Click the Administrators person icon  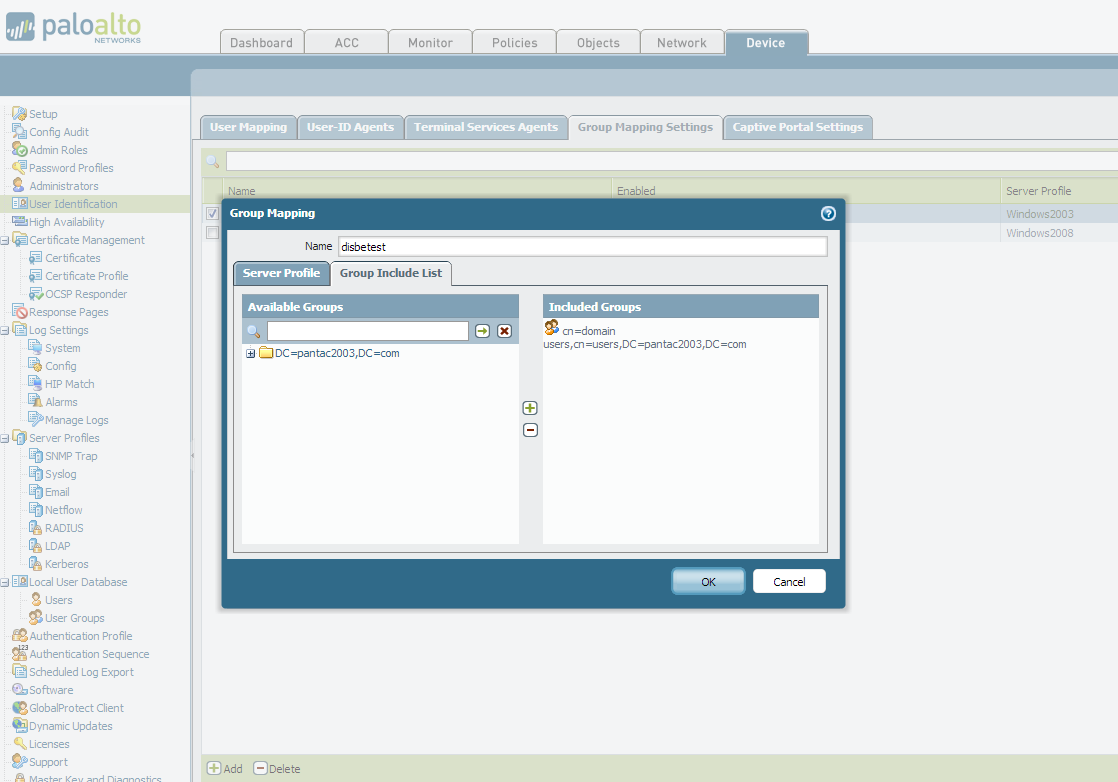[x=19, y=185]
